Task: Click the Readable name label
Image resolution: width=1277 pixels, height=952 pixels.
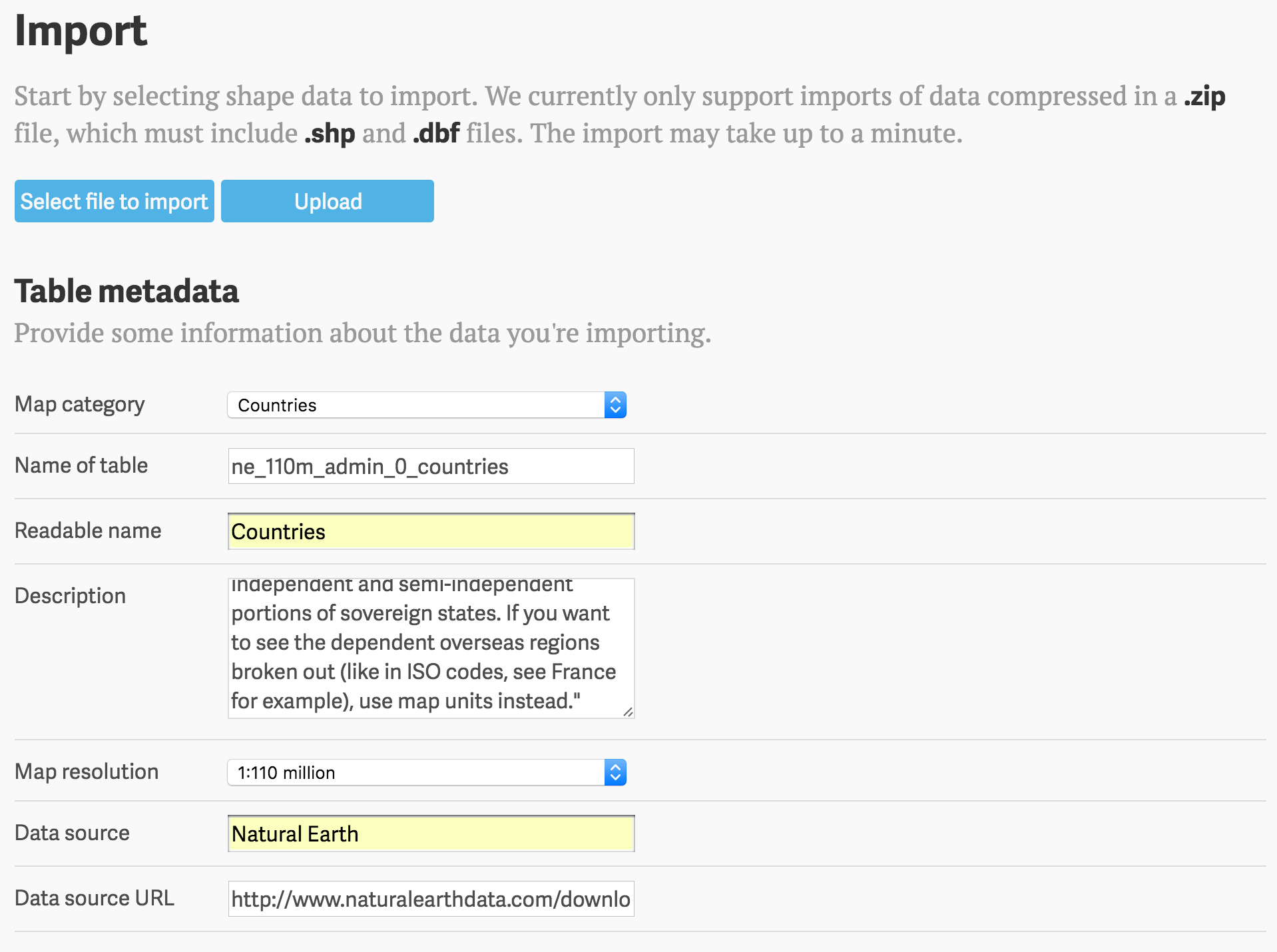Action: pos(88,531)
